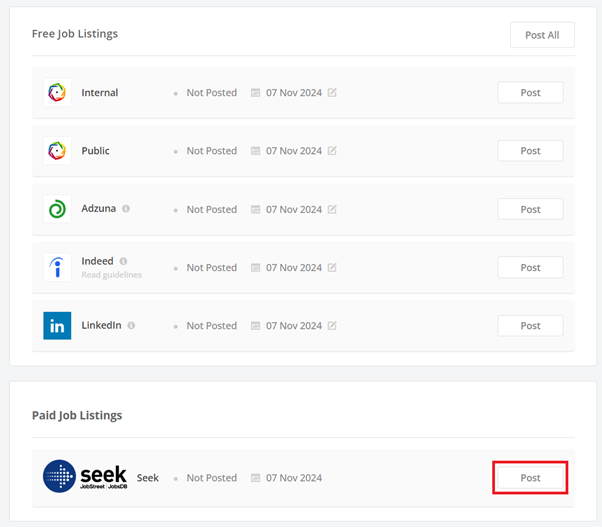The height and width of the screenshot is (527, 602).
Task: Click the info icon beside LinkedIn
Action: point(131,325)
